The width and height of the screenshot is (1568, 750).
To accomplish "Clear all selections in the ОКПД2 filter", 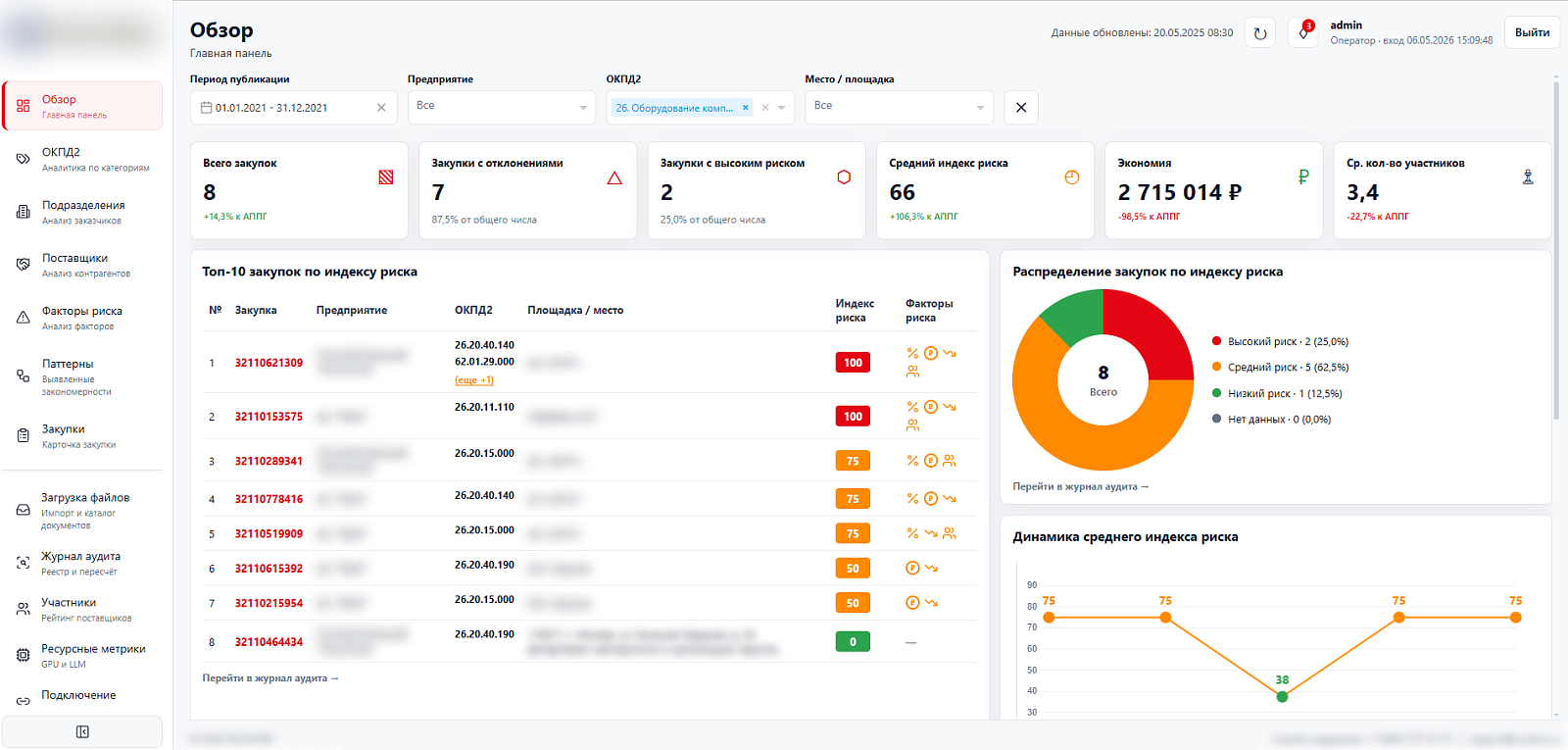I will (765, 108).
